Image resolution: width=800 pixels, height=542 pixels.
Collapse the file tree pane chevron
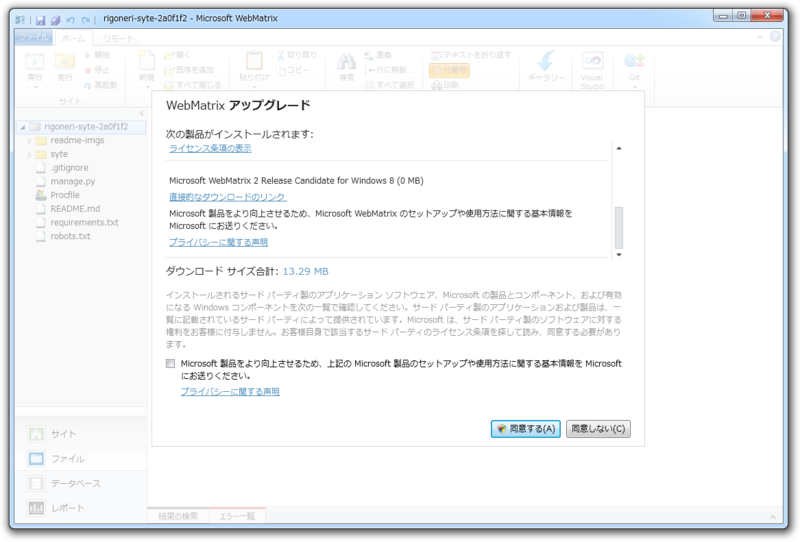[x=142, y=113]
